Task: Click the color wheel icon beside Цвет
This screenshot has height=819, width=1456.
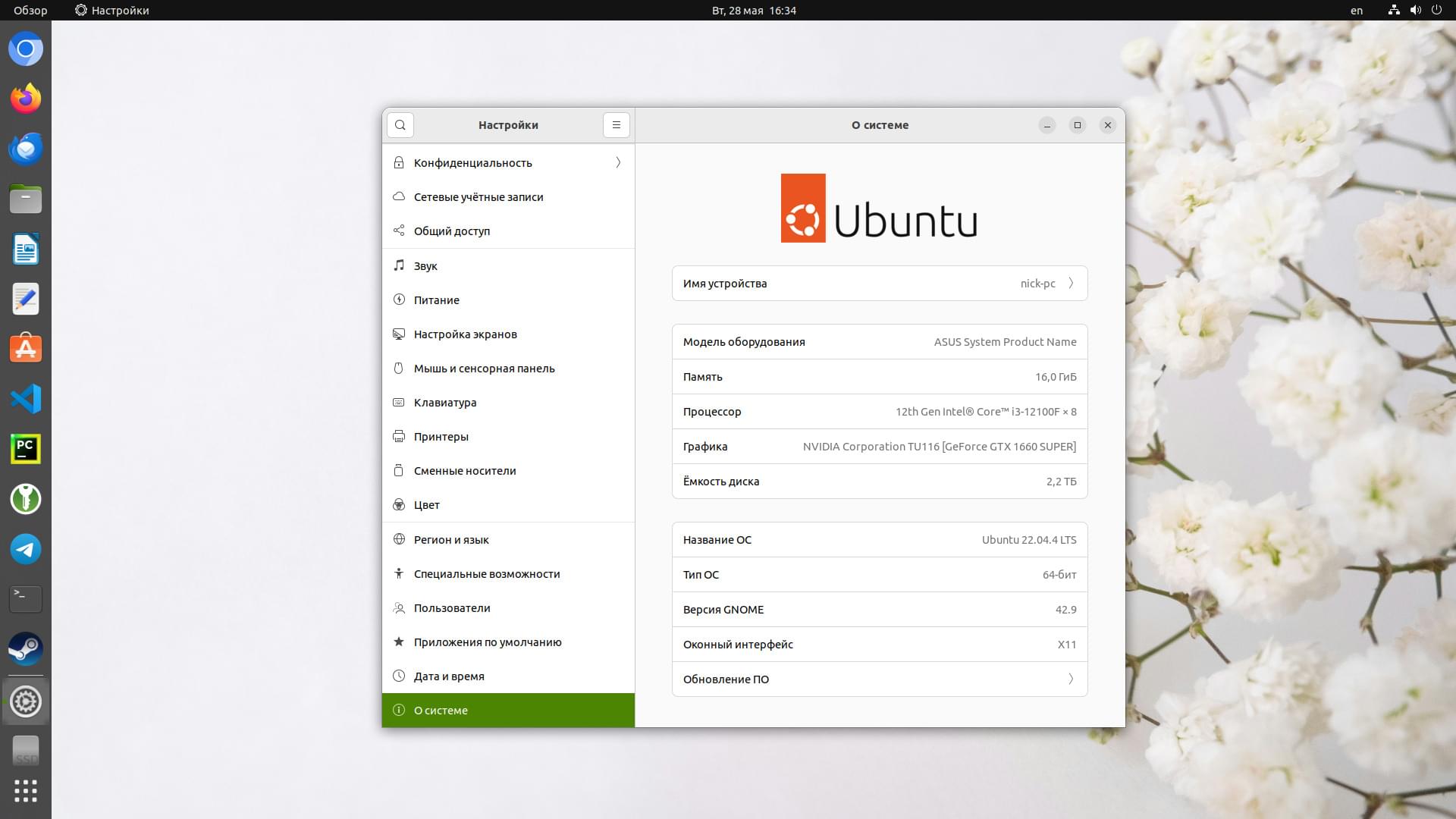Action: point(399,504)
